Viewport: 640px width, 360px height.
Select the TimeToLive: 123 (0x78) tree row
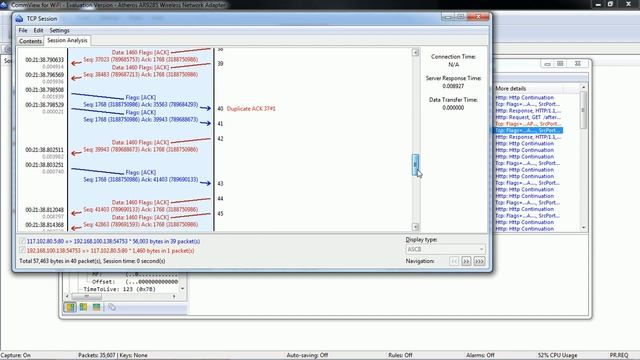coord(120,289)
